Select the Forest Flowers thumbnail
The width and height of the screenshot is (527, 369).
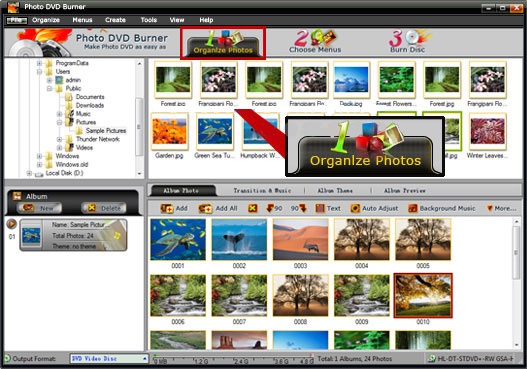click(397, 80)
